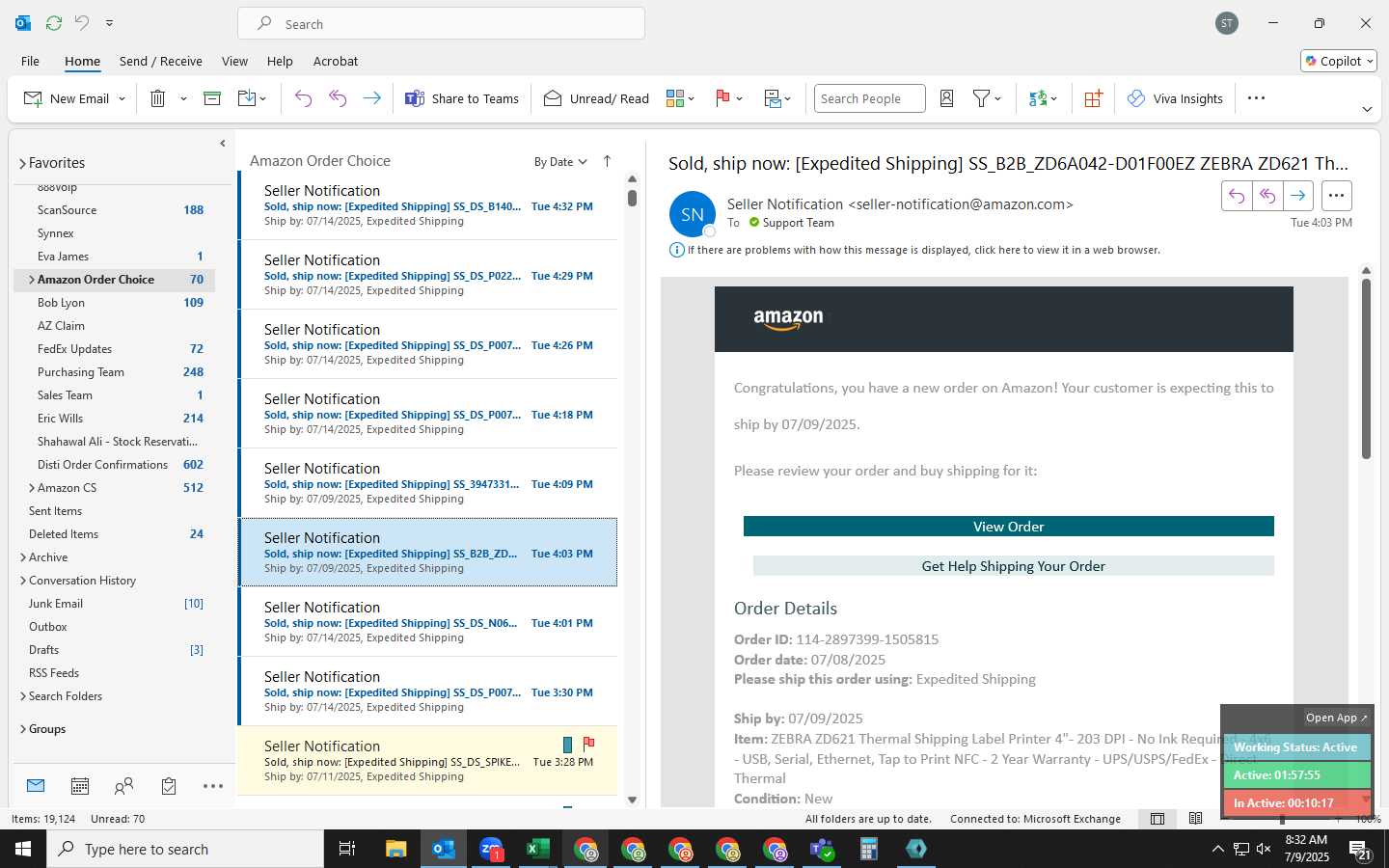Click the View Order button
The image size is (1389, 868).
(1008, 527)
